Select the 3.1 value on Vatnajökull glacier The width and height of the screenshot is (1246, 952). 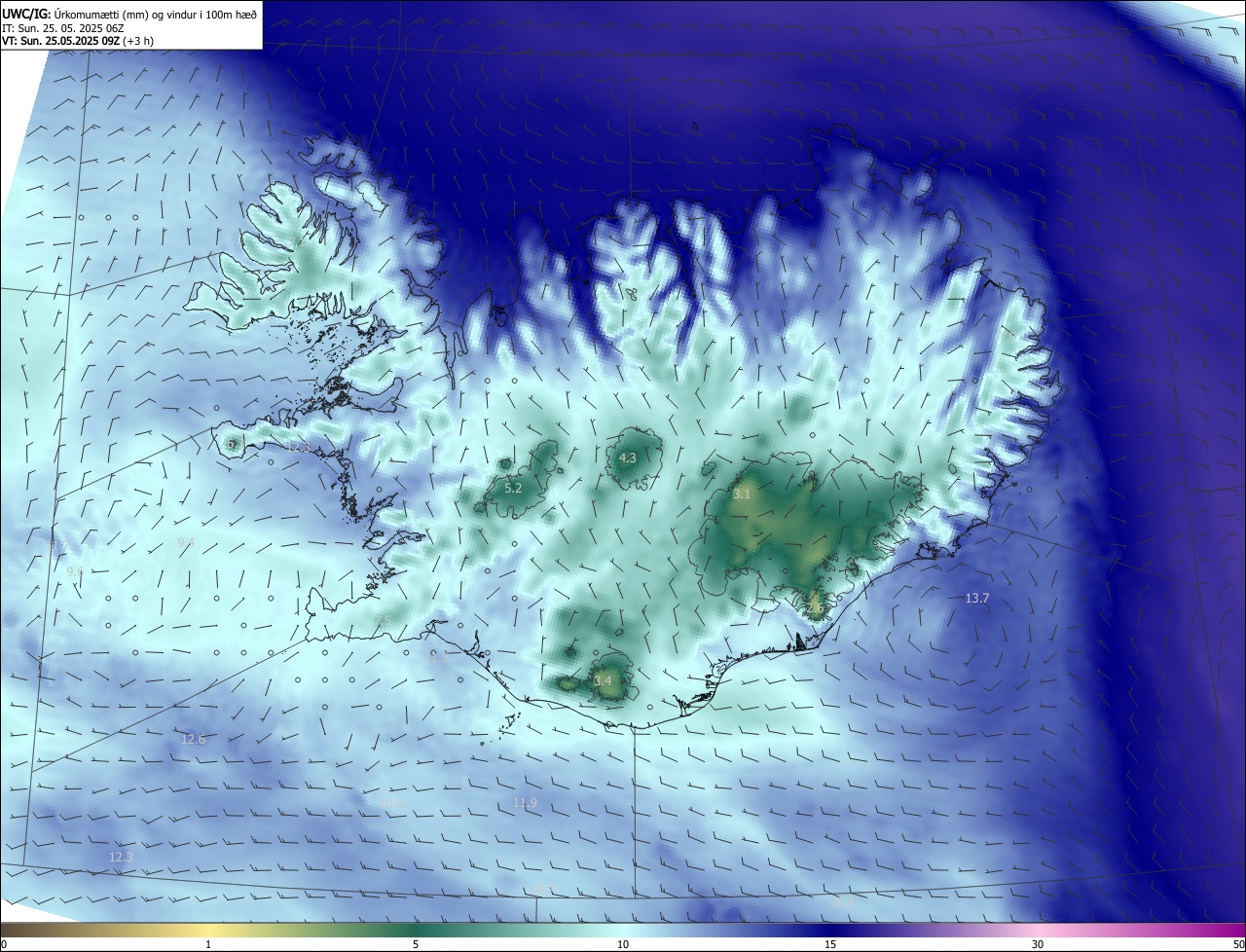[x=742, y=494]
